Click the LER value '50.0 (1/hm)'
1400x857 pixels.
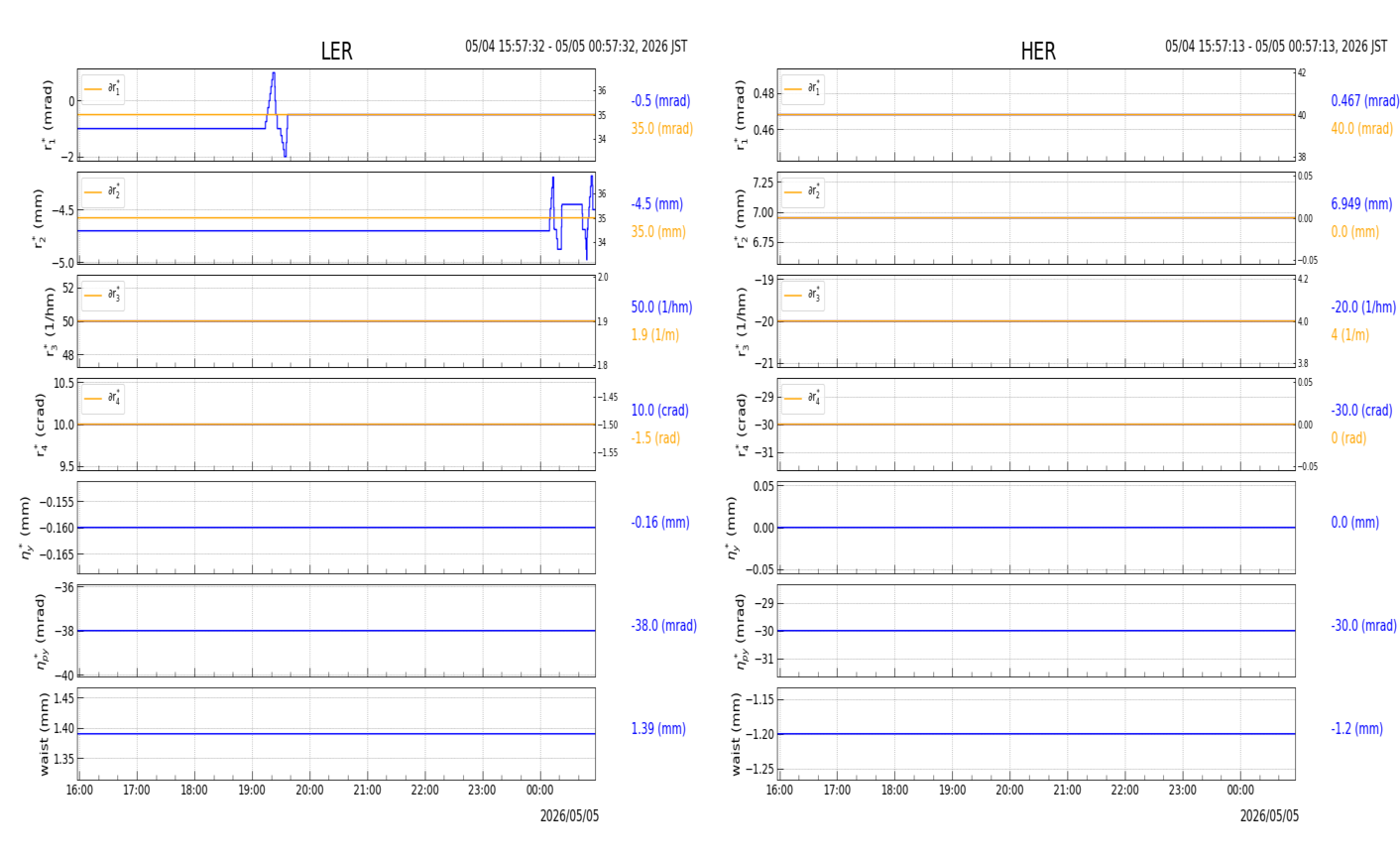coord(661,307)
